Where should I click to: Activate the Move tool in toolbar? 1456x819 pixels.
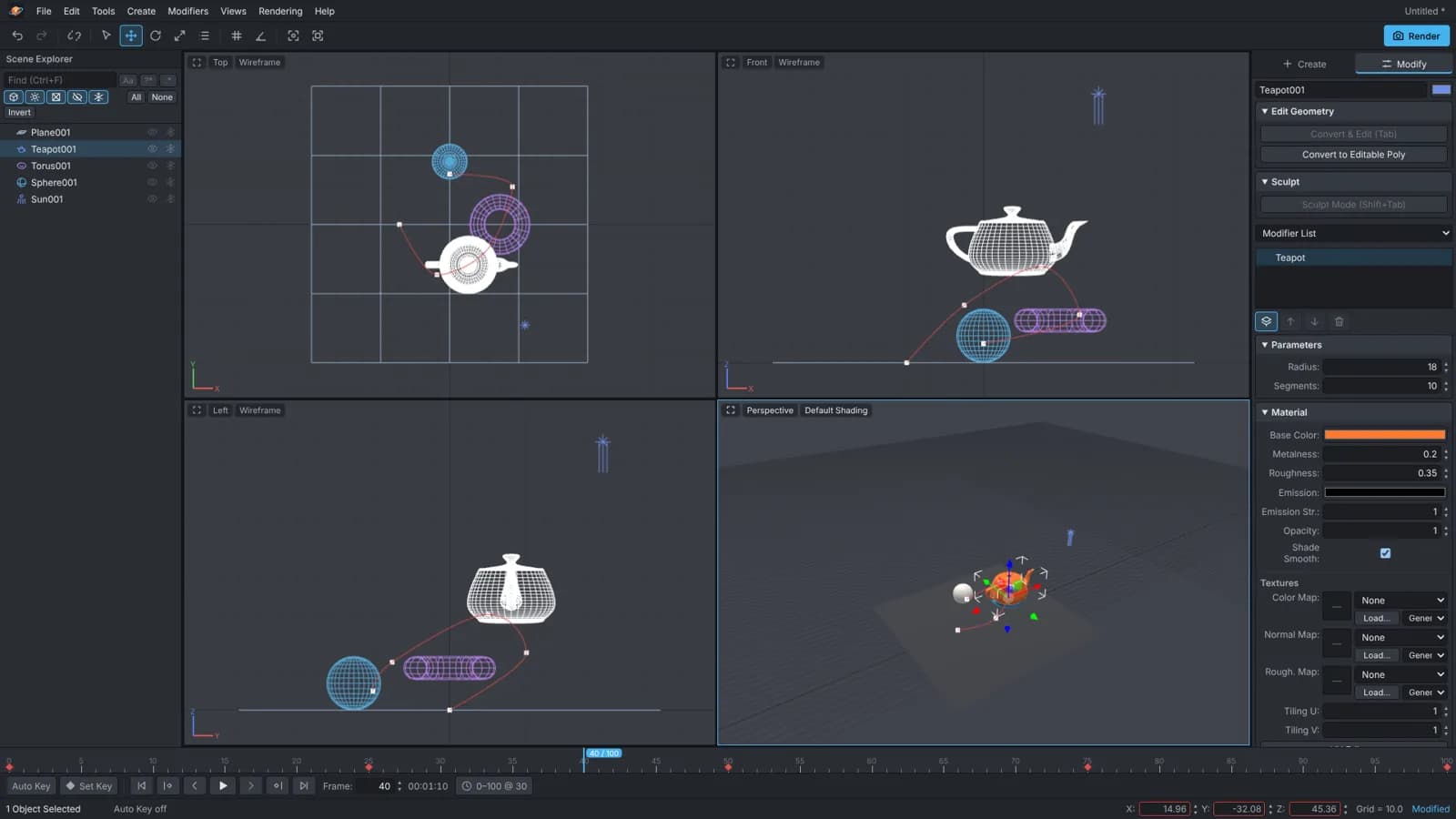[x=131, y=35]
